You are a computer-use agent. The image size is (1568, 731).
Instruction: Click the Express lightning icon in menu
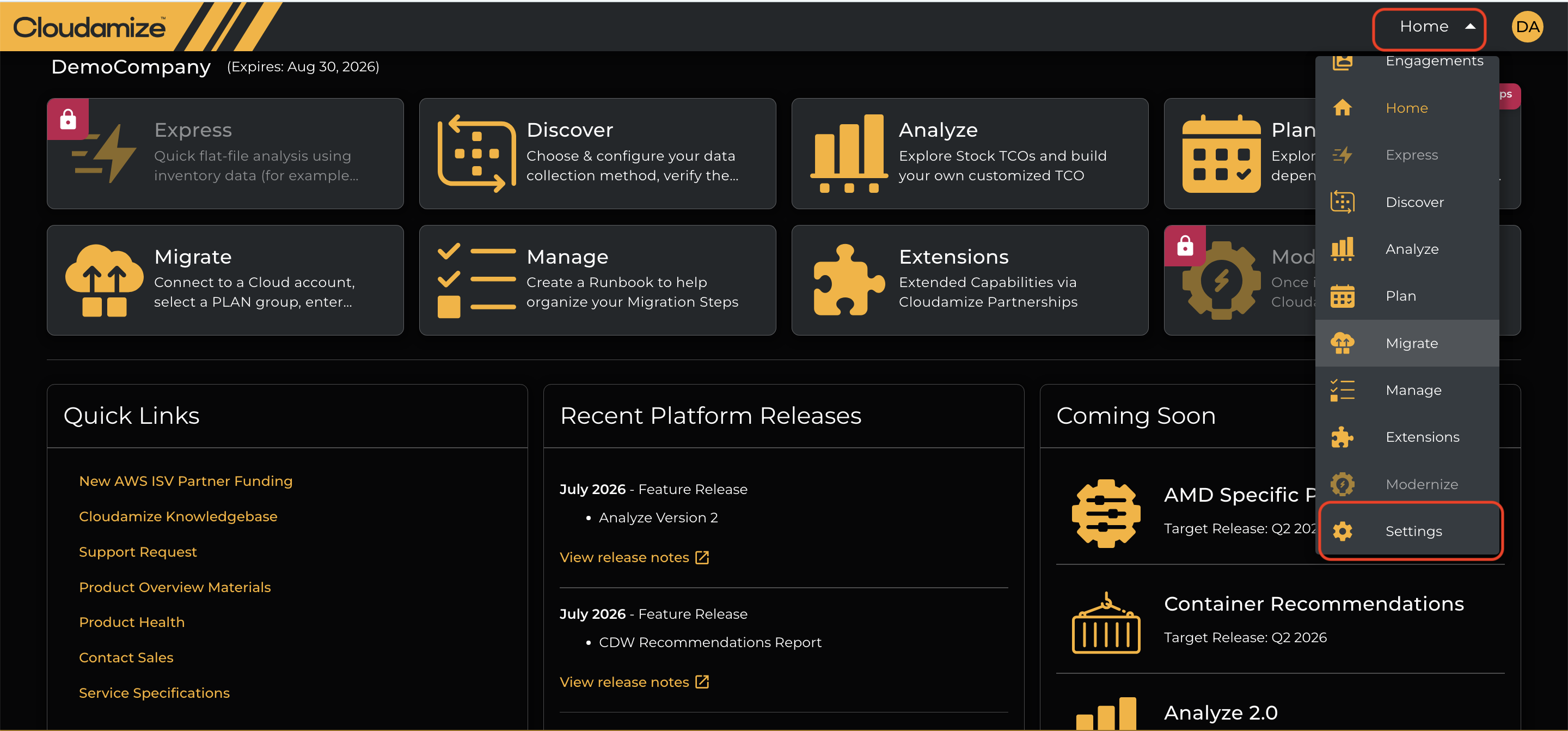click(1342, 155)
